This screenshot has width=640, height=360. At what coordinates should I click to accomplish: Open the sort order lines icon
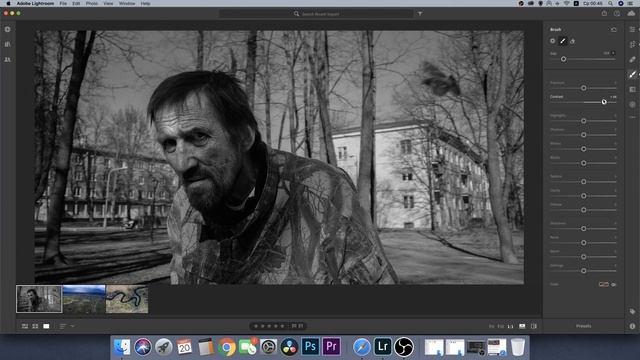click(63, 326)
